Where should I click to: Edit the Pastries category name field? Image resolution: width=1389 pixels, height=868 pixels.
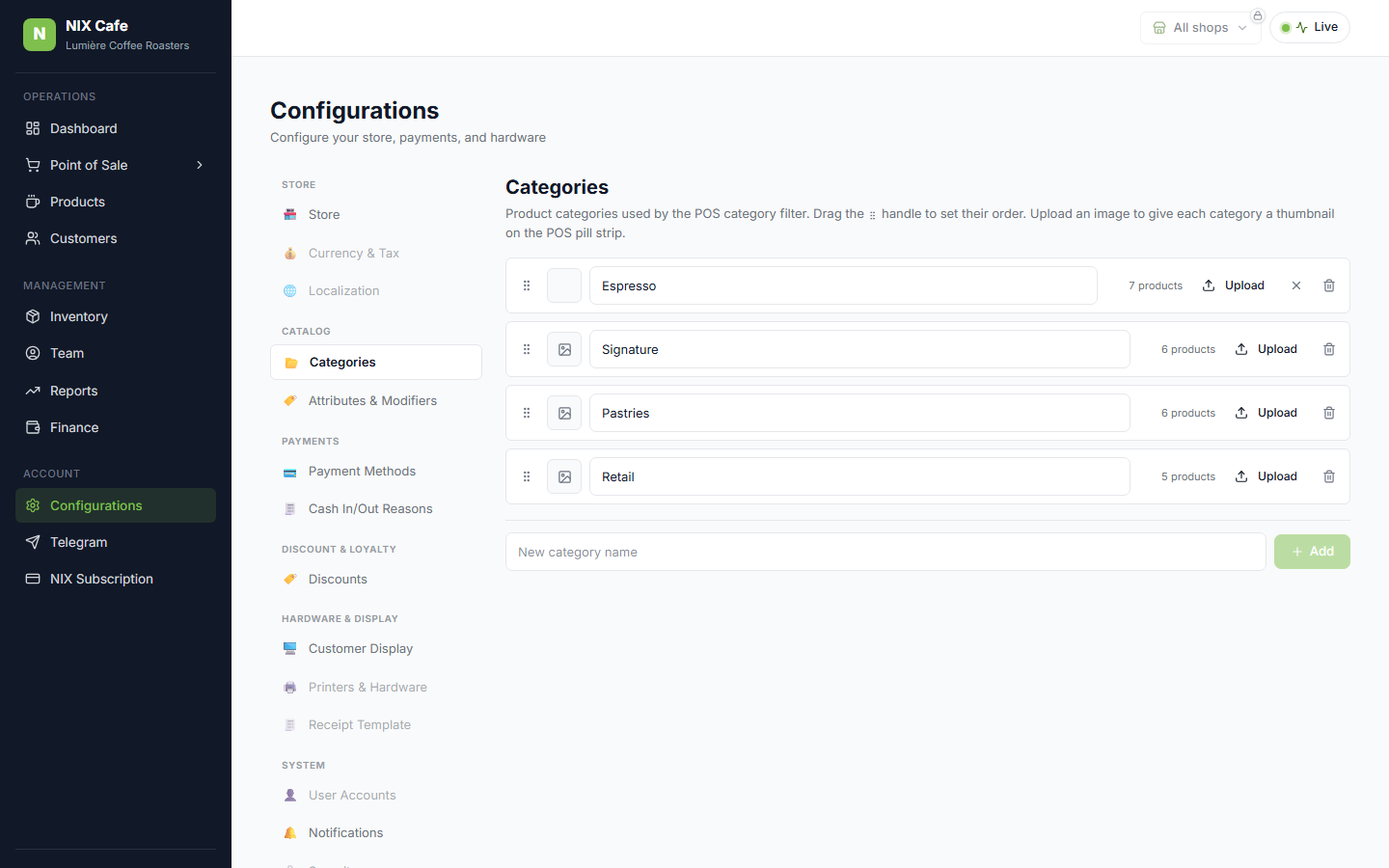coord(859,413)
